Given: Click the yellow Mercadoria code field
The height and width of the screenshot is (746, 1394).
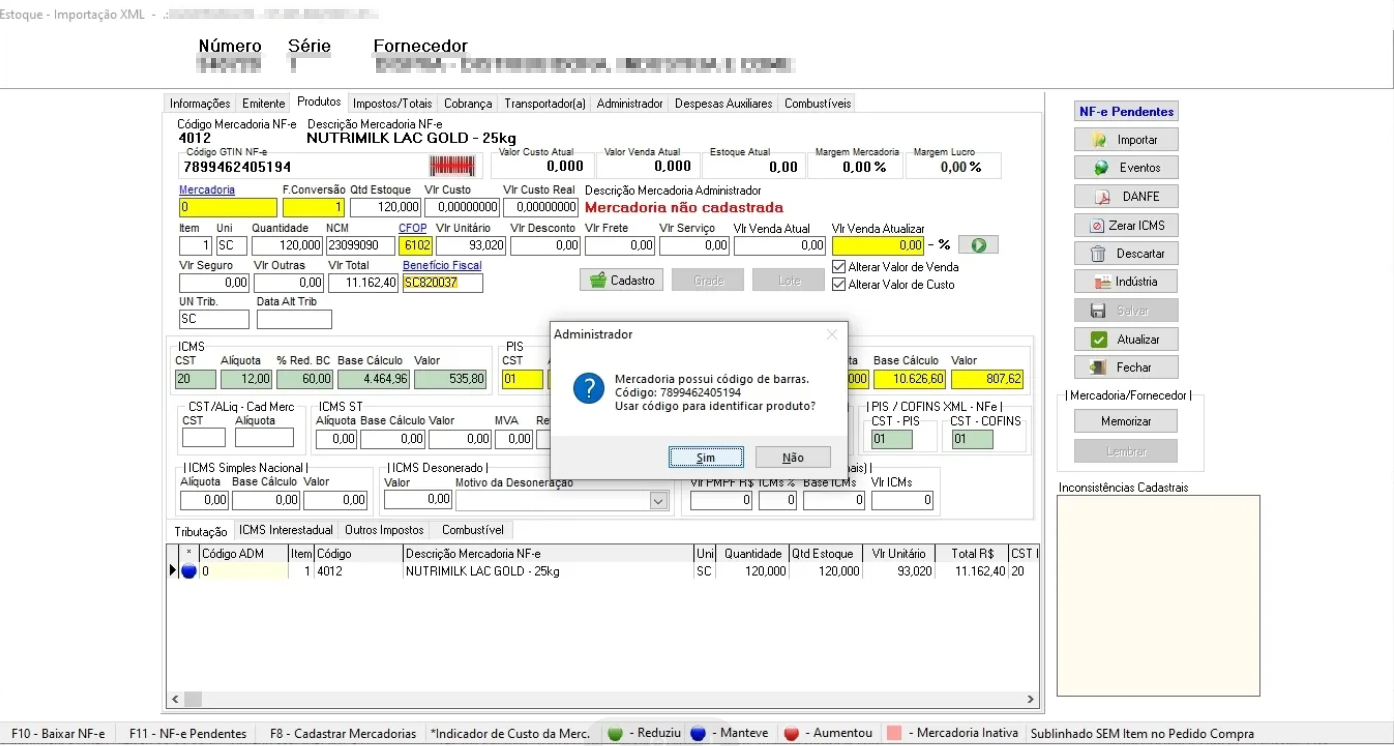Looking at the screenshot, I should coord(228,207).
